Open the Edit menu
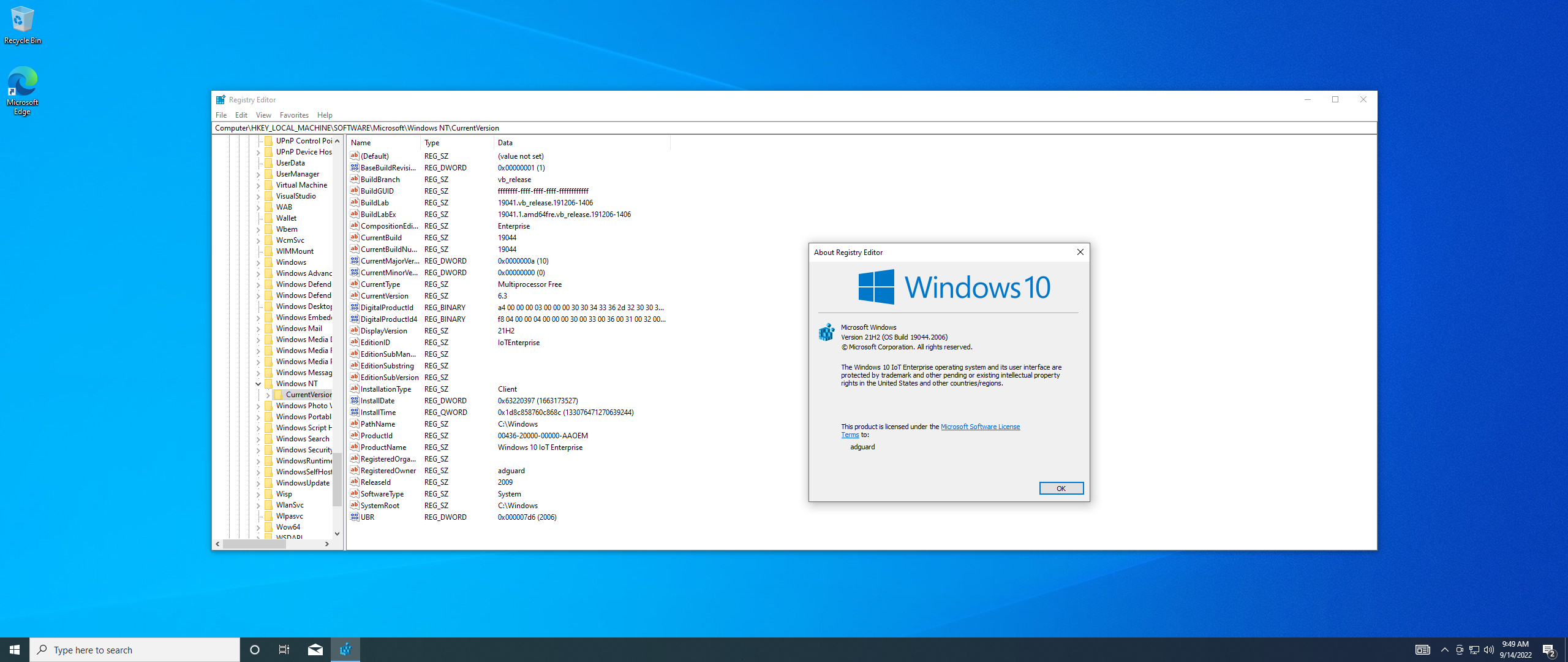The height and width of the screenshot is (662, 1568). (241, 115)
